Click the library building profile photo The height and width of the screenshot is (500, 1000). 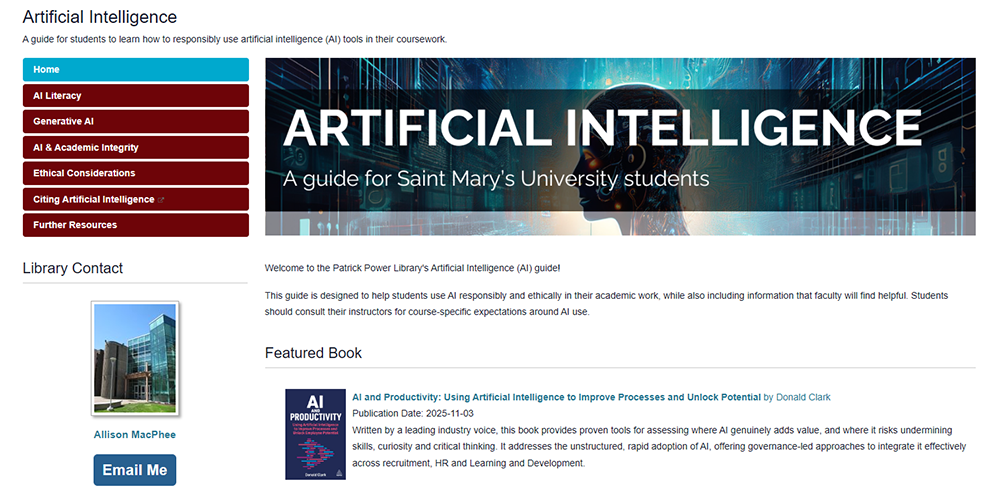135,358
